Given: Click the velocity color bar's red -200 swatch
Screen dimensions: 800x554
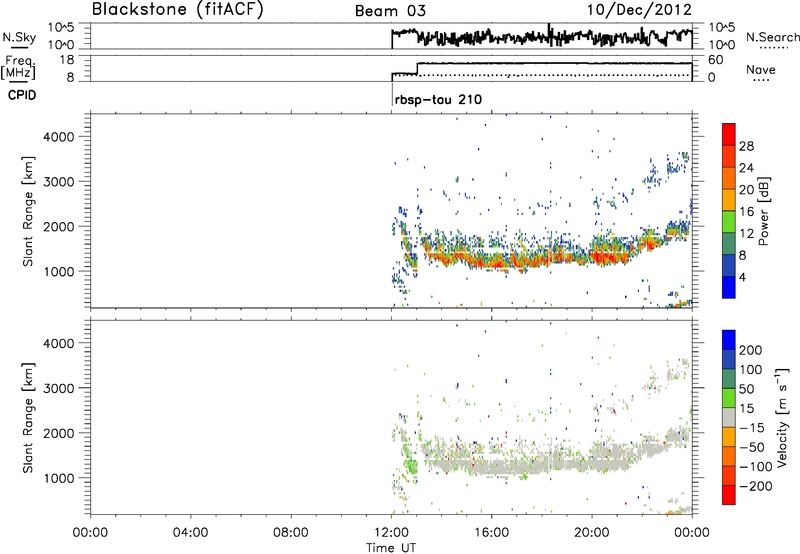Looking at the screenshot, I should [x=729, y=495].
